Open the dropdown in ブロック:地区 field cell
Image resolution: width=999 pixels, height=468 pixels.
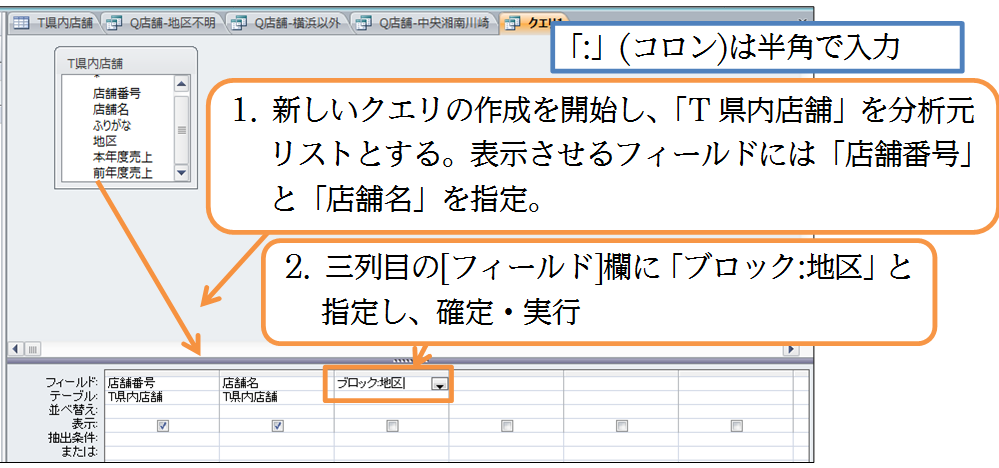tap(438, 384)
